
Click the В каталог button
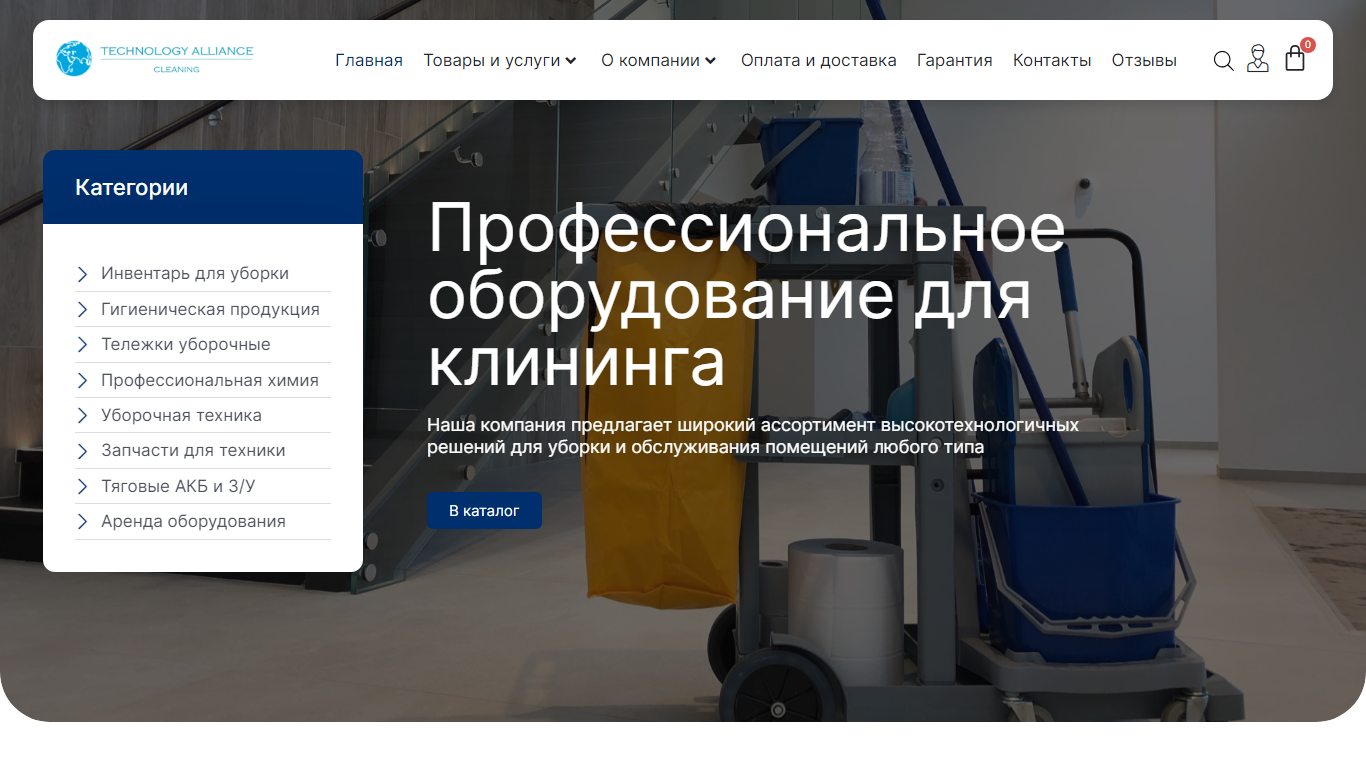click(x=485, y=511)
